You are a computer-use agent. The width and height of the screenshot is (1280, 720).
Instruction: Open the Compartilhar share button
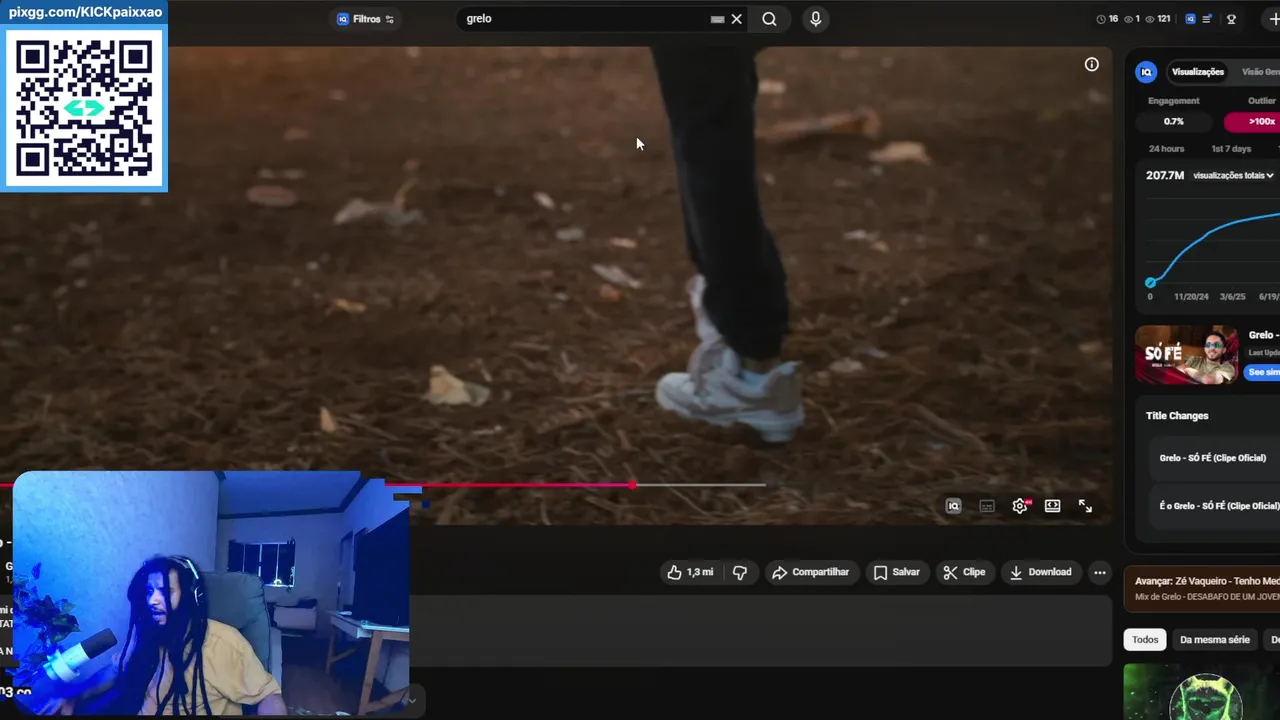(810, 572)
